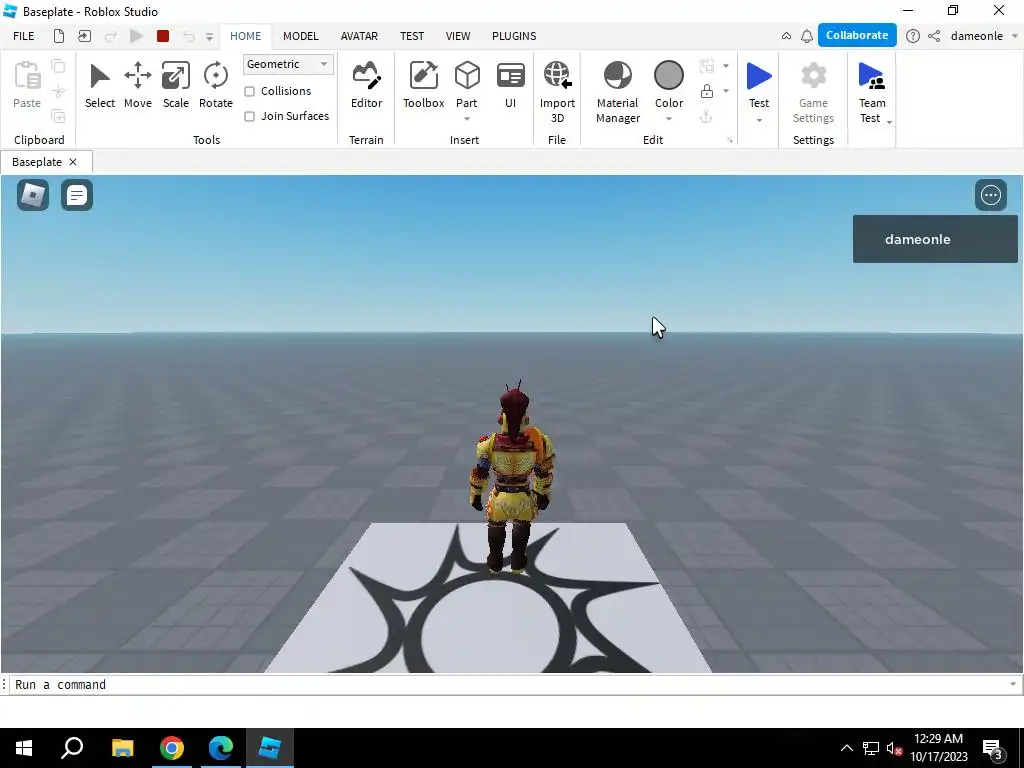Activate the Select tool
Viewport: 1024px width, 768px height.
(99, 85)
